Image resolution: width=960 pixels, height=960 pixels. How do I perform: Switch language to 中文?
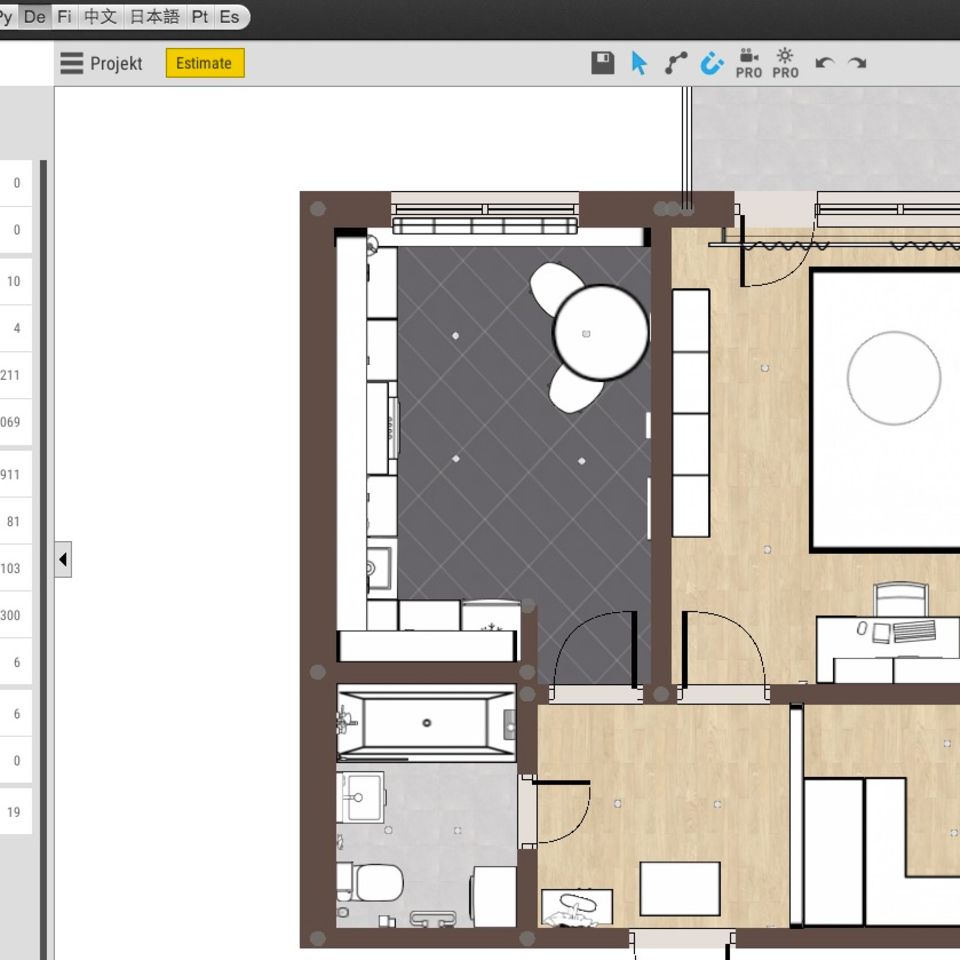(x=100, y=17)
